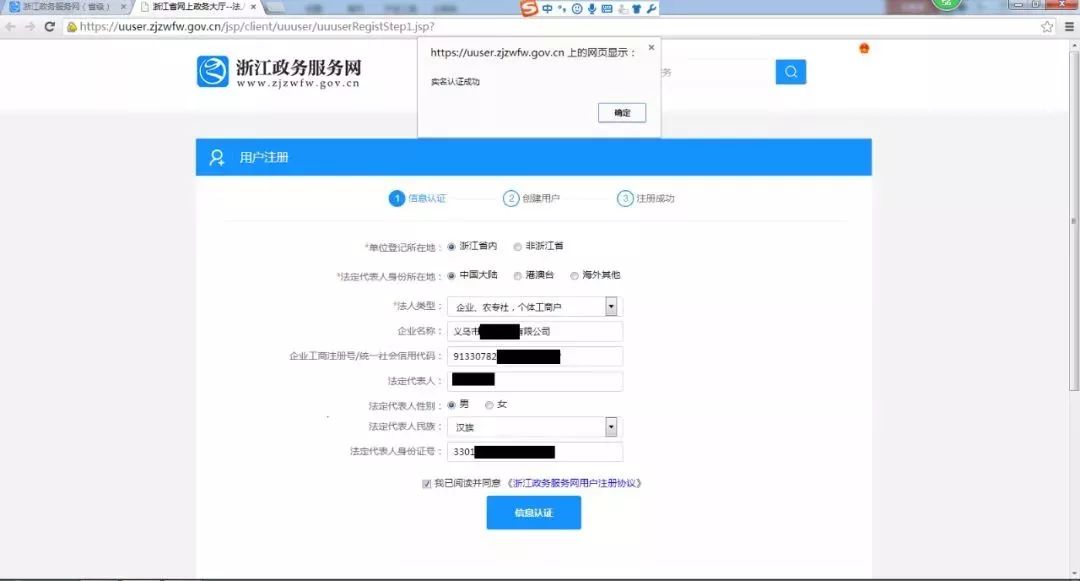Open the Sogou emoji smiley icon
The image size is (1080, 581).
click(577, 9)
